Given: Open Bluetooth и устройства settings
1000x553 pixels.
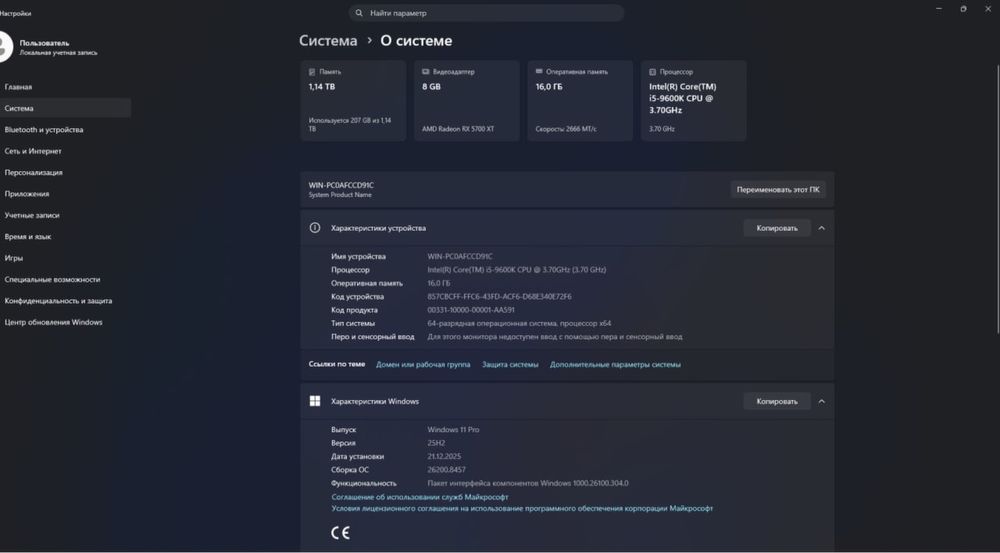Looking at the screenshot, I should point(65,129).
